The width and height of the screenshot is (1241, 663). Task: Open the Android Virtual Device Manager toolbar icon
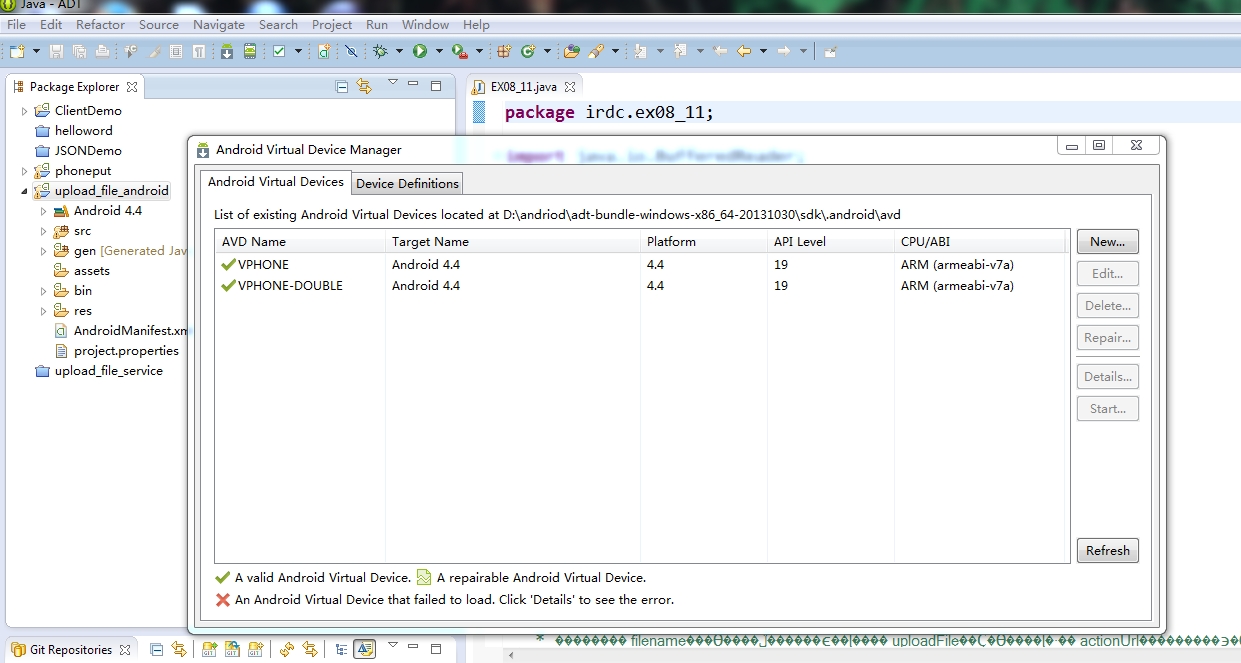point(250,51)
